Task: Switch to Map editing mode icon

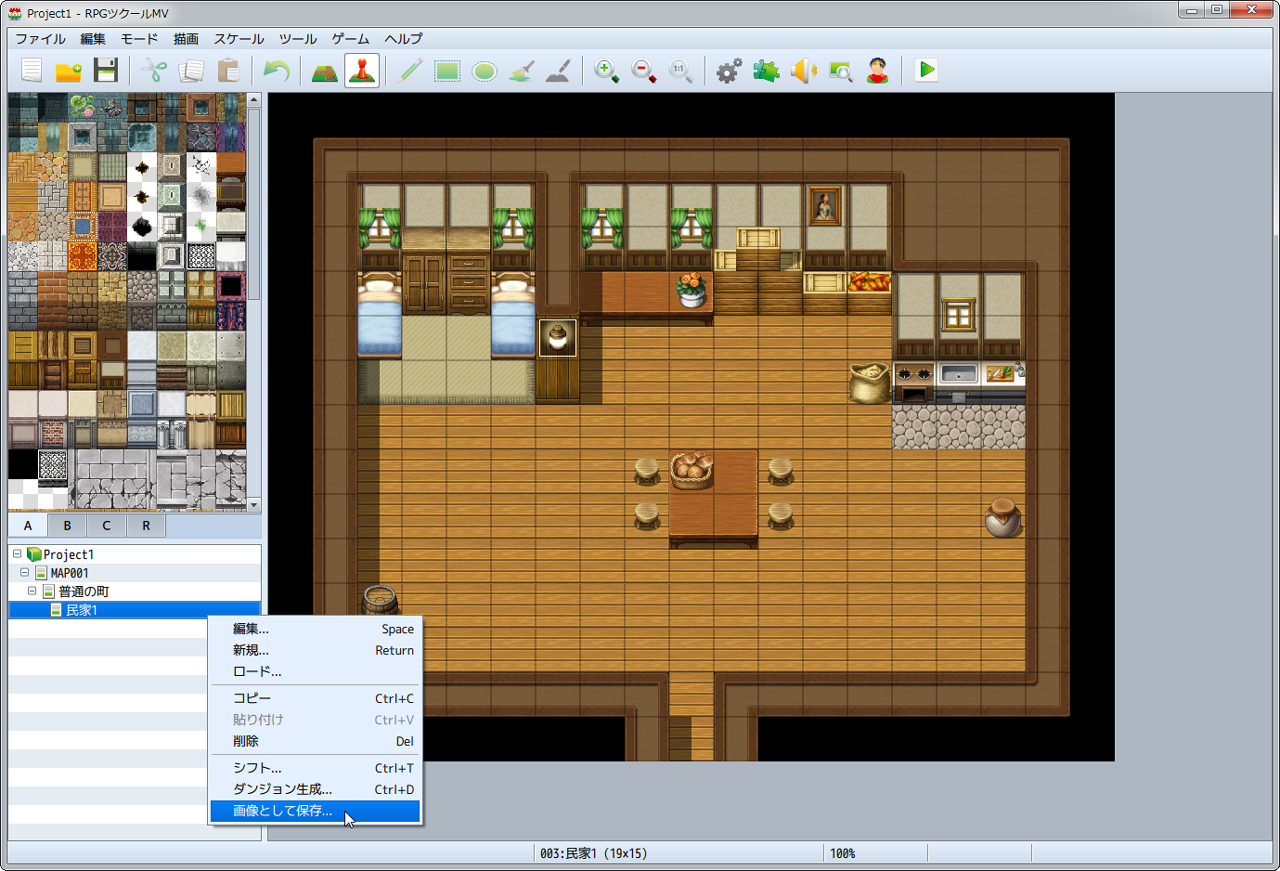Action: tap(325, 71)
